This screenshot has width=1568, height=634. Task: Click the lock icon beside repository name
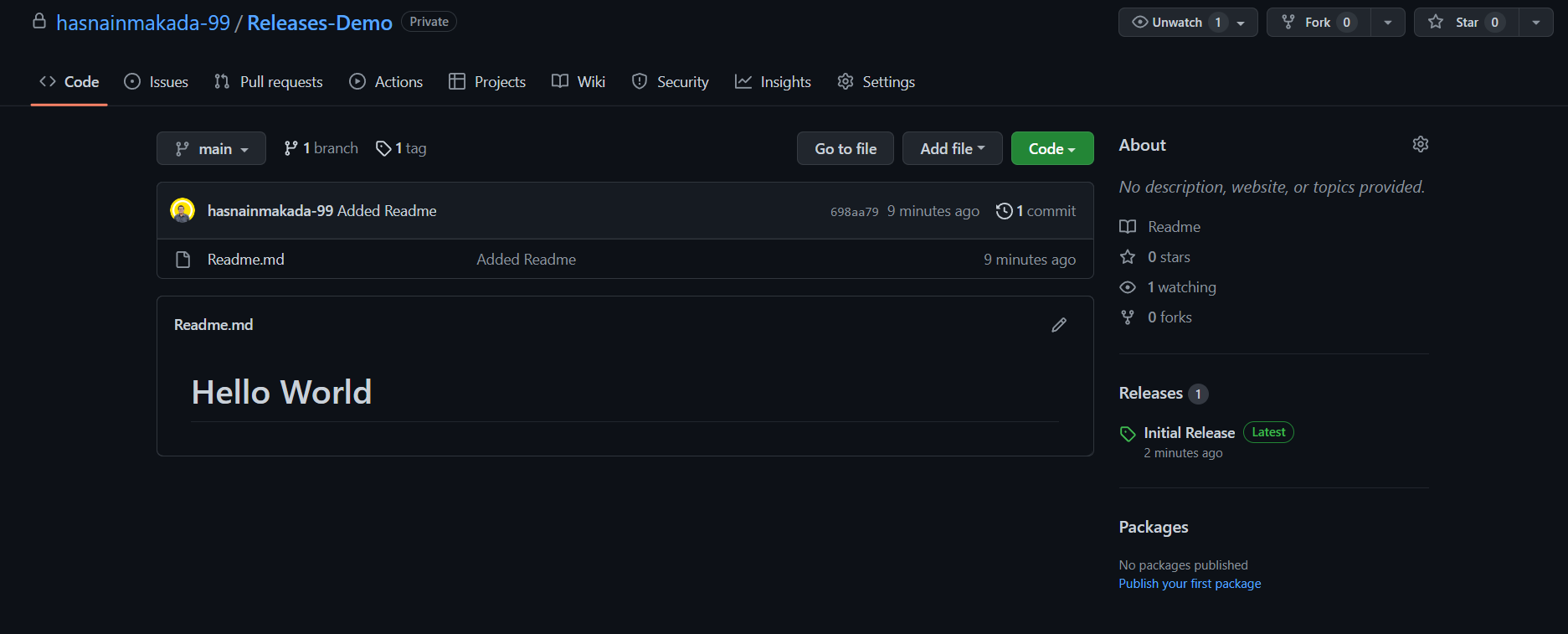point(39,21)
